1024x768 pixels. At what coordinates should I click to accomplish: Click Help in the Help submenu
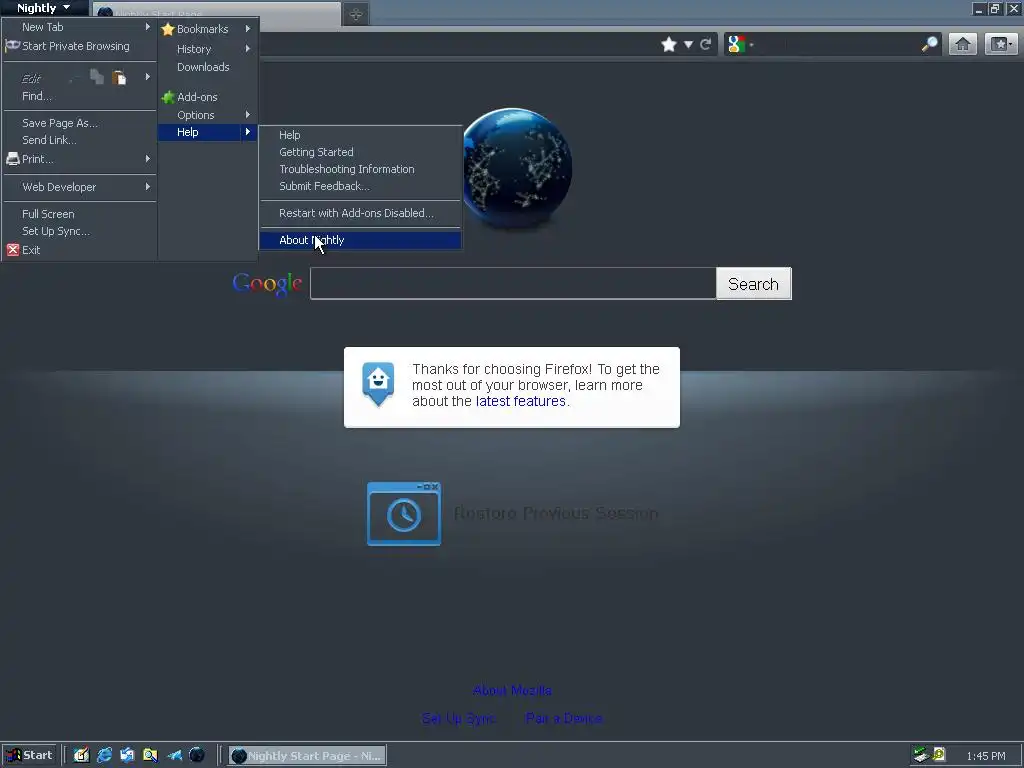pos(360,135)
